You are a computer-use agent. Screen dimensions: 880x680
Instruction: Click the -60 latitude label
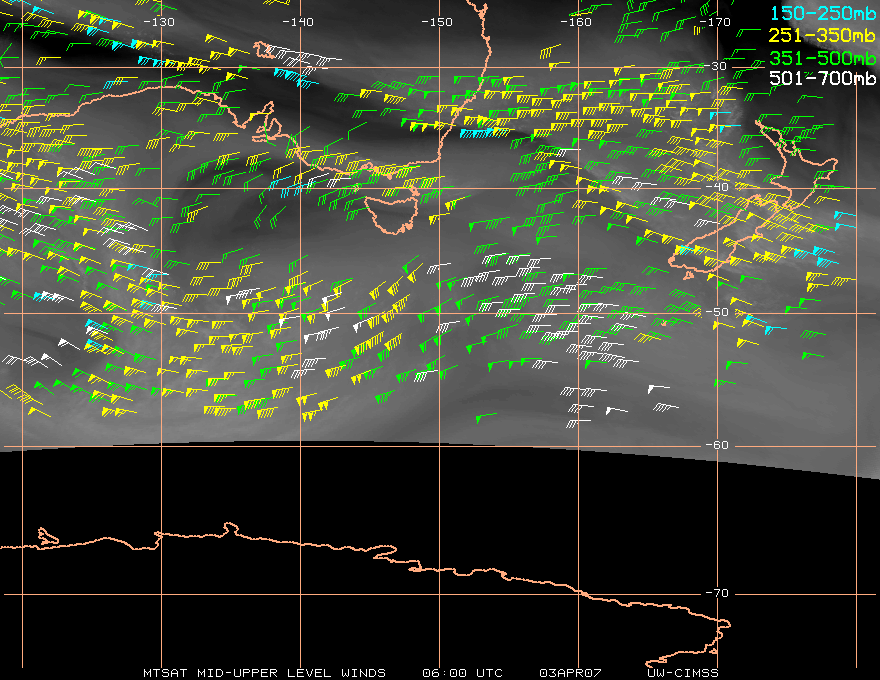pyautogui.click(x=717, y=445)
